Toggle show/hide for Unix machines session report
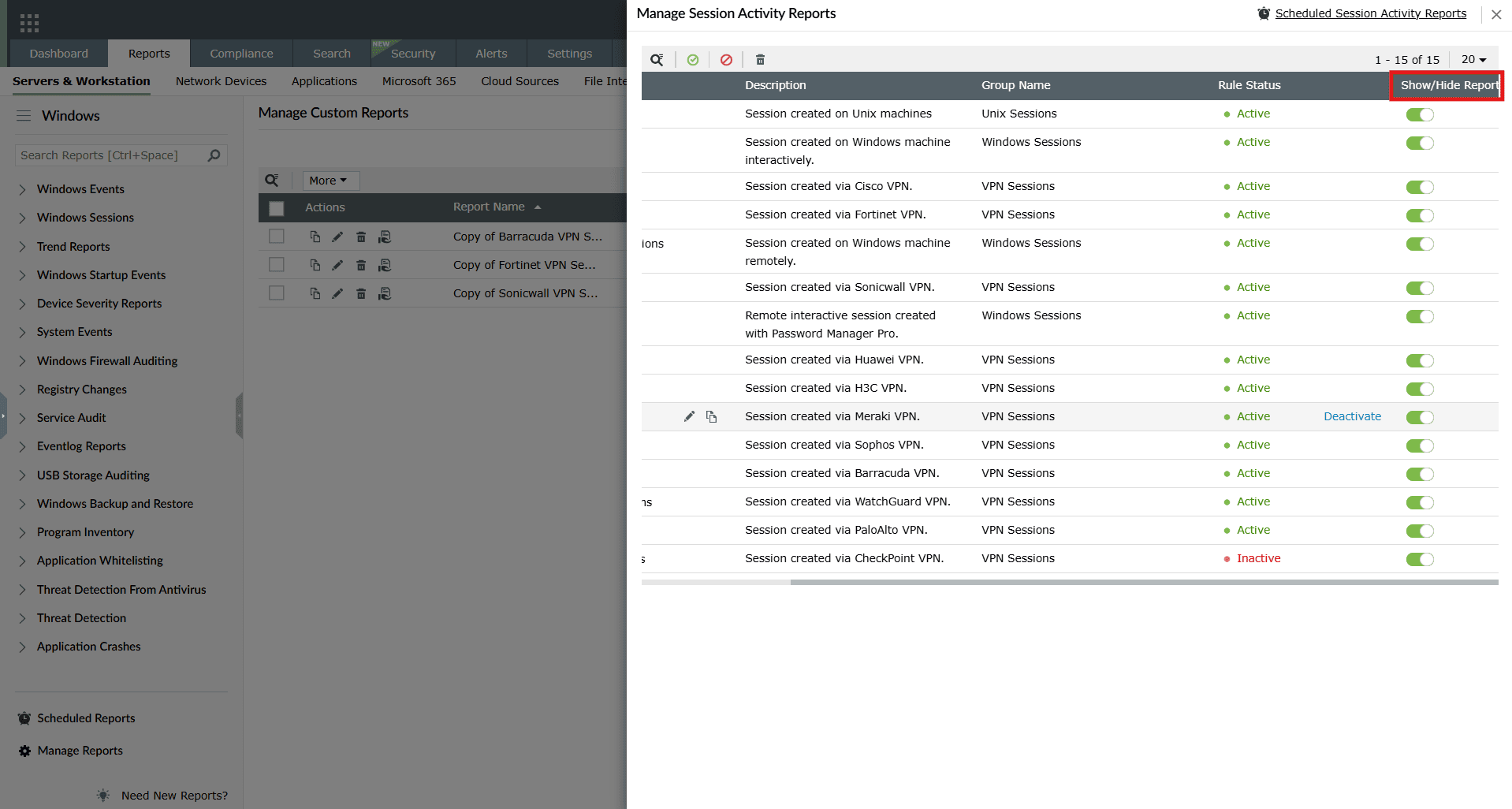The image size is (1512, 809). click(x=1420, y=114)
